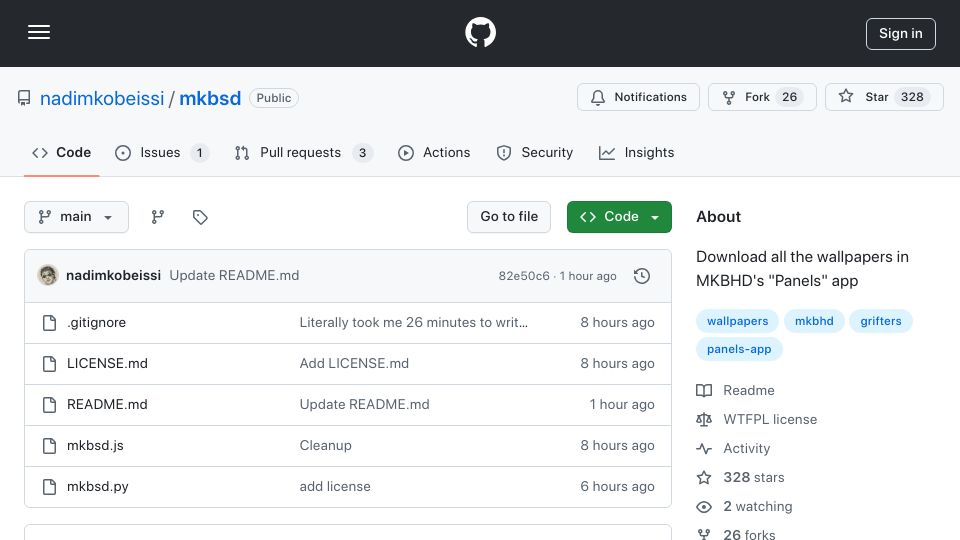Screen dimensions: 960x540
Task: Open the WTFPL license link
Action: tap(757, 419)
